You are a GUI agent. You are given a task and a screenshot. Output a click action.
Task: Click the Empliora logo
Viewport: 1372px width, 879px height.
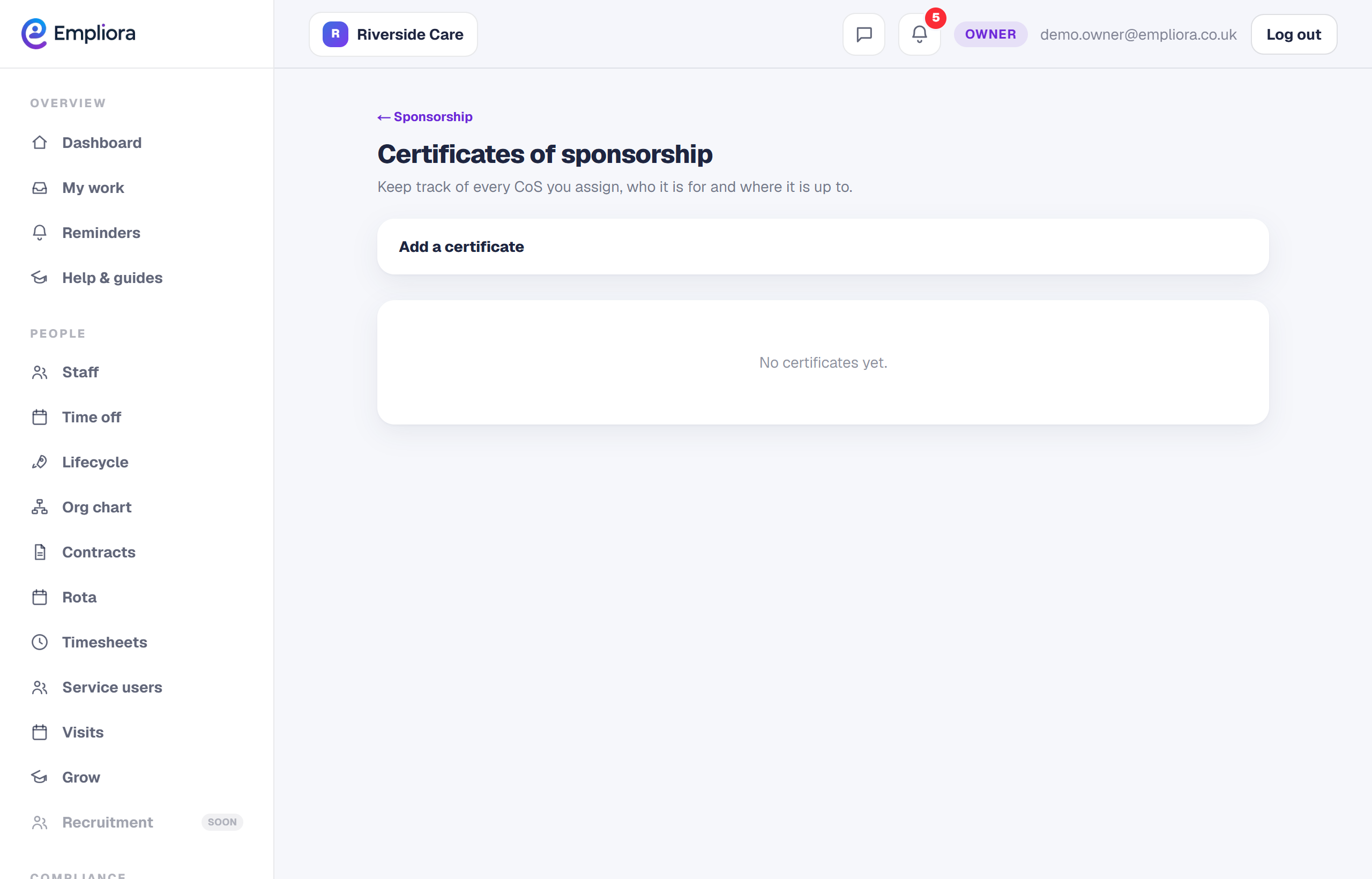pos(78,34)
